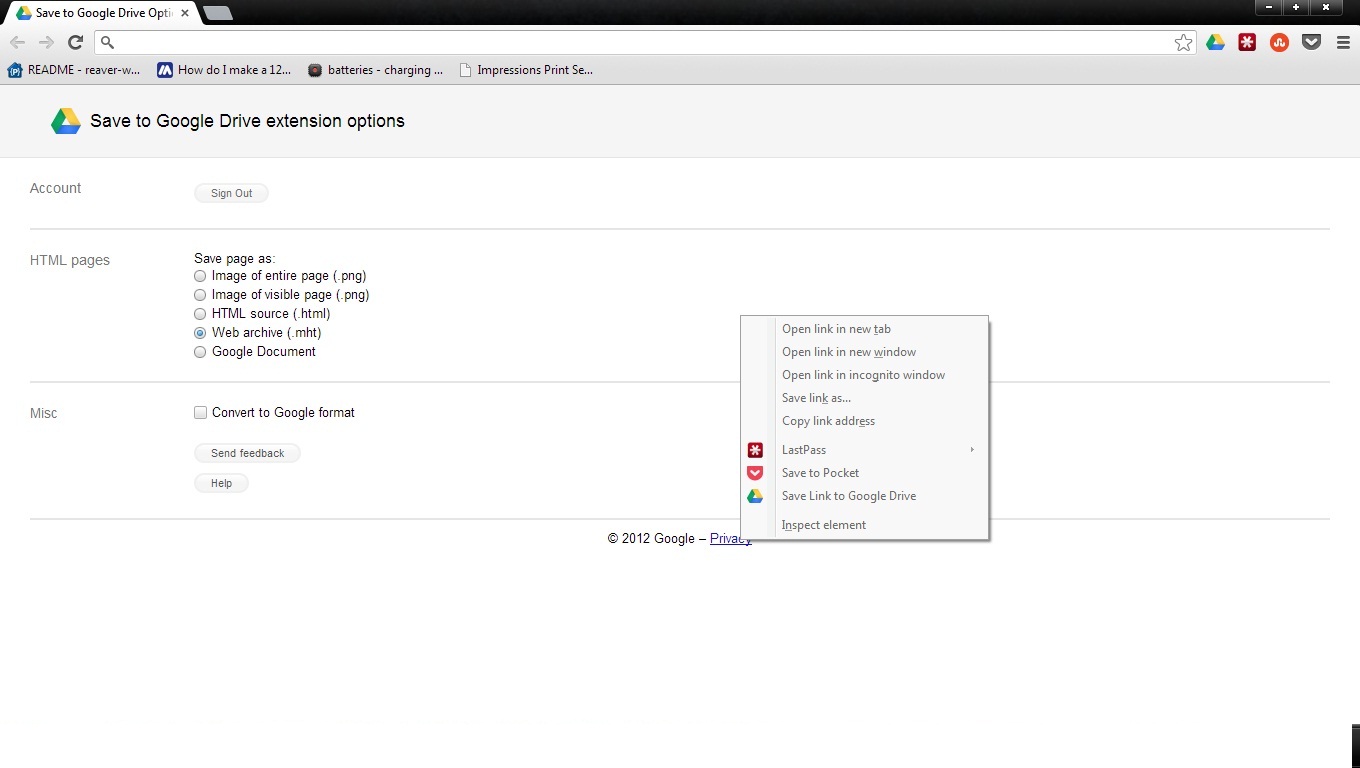Open a new tab with the tab-strip button
This screenshot has height=768, width=1360.
(217, 13)
